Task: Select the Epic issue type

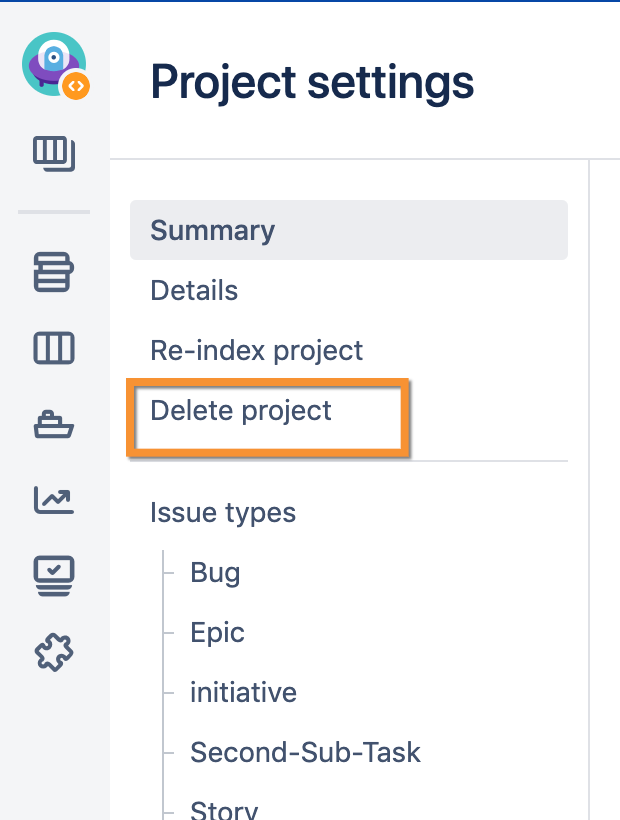Action: (217, 632)
